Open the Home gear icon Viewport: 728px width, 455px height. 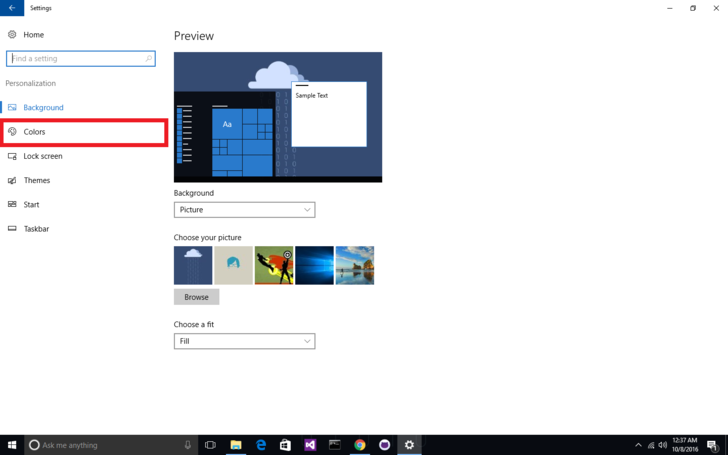click(12, 34)
